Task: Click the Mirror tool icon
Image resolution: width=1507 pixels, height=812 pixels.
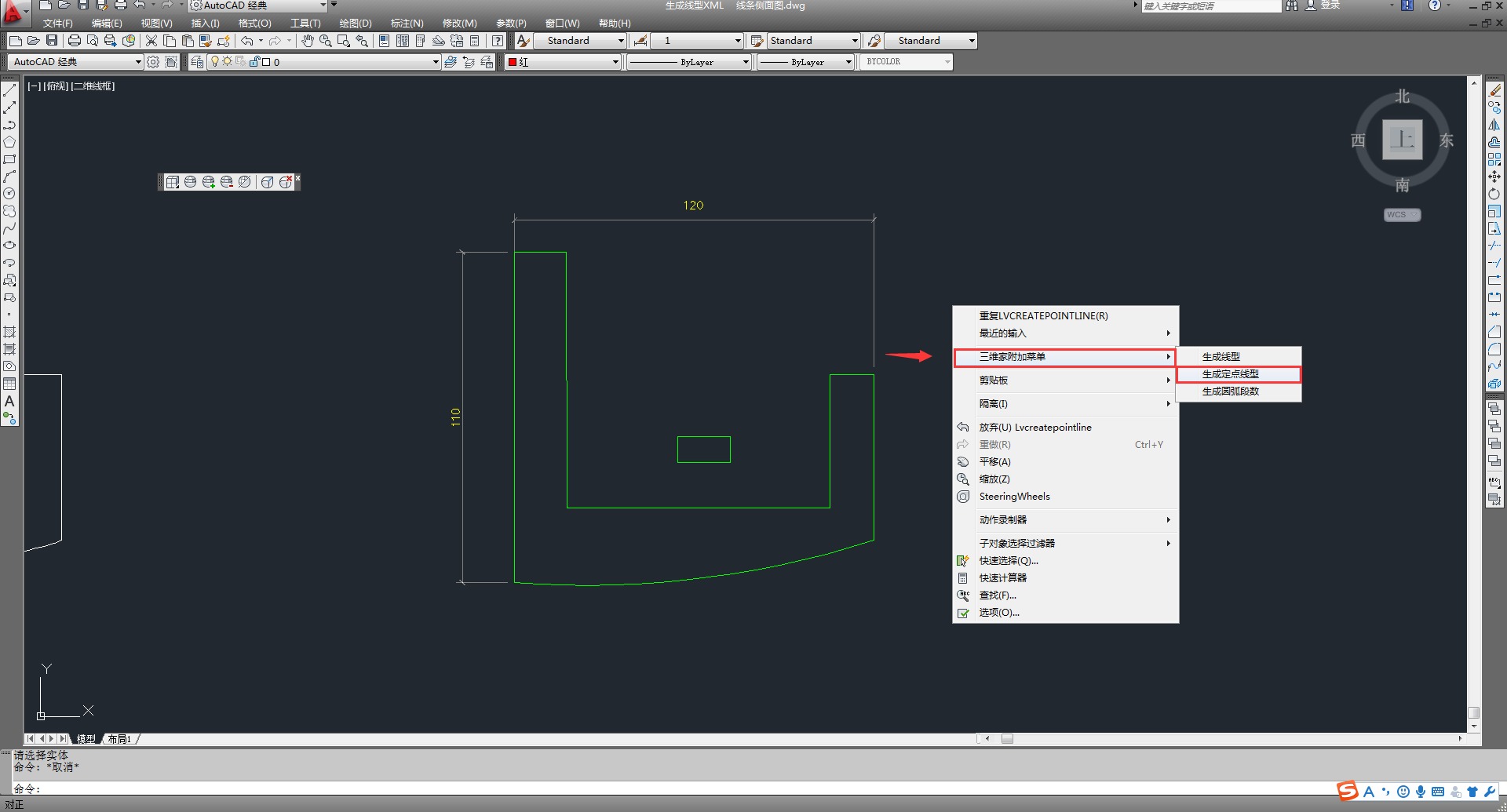Action: pos(1494,126)
